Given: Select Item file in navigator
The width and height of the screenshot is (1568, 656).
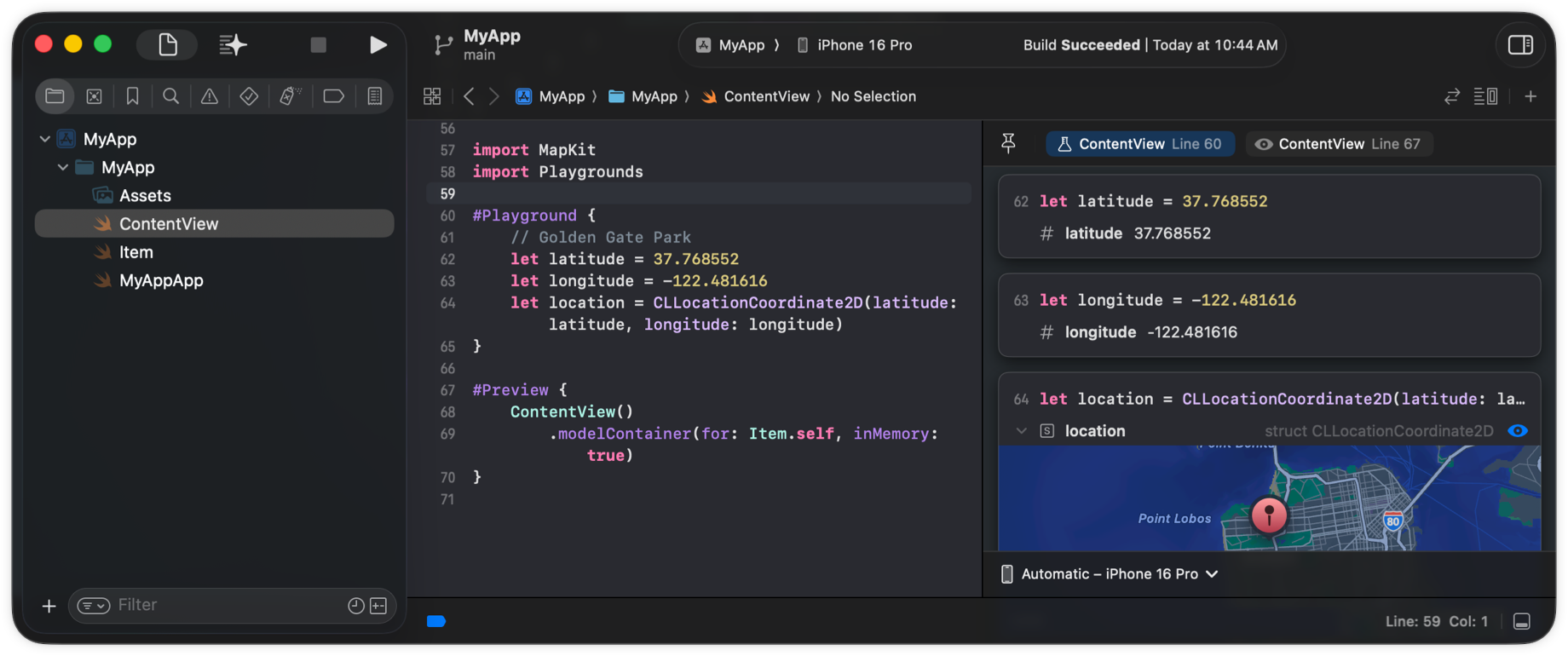Looking at the screenshot, I should [135, 251].
